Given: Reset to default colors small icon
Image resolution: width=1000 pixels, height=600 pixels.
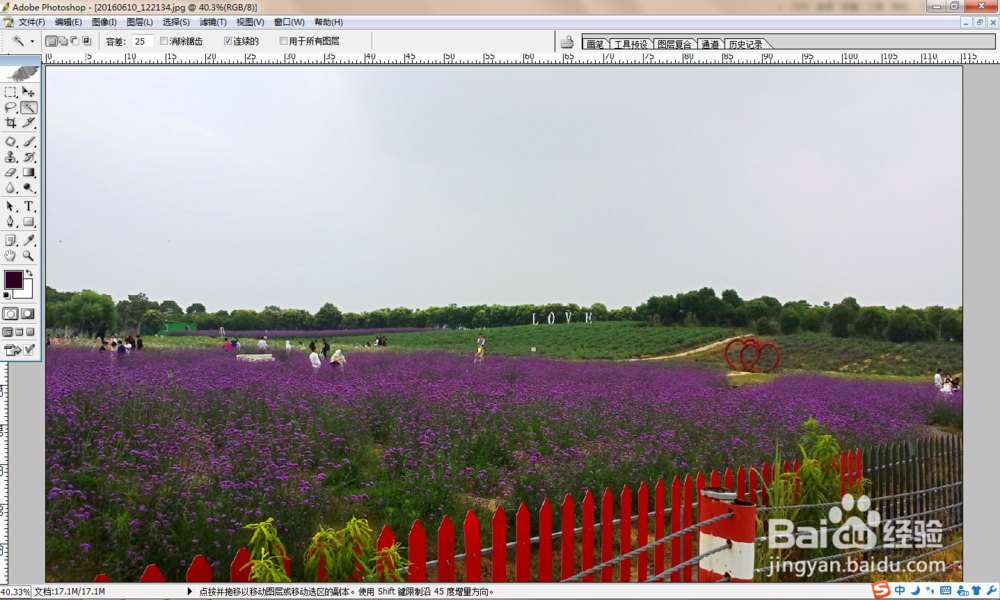Looking at the screenshot, I should click(7, 296).
